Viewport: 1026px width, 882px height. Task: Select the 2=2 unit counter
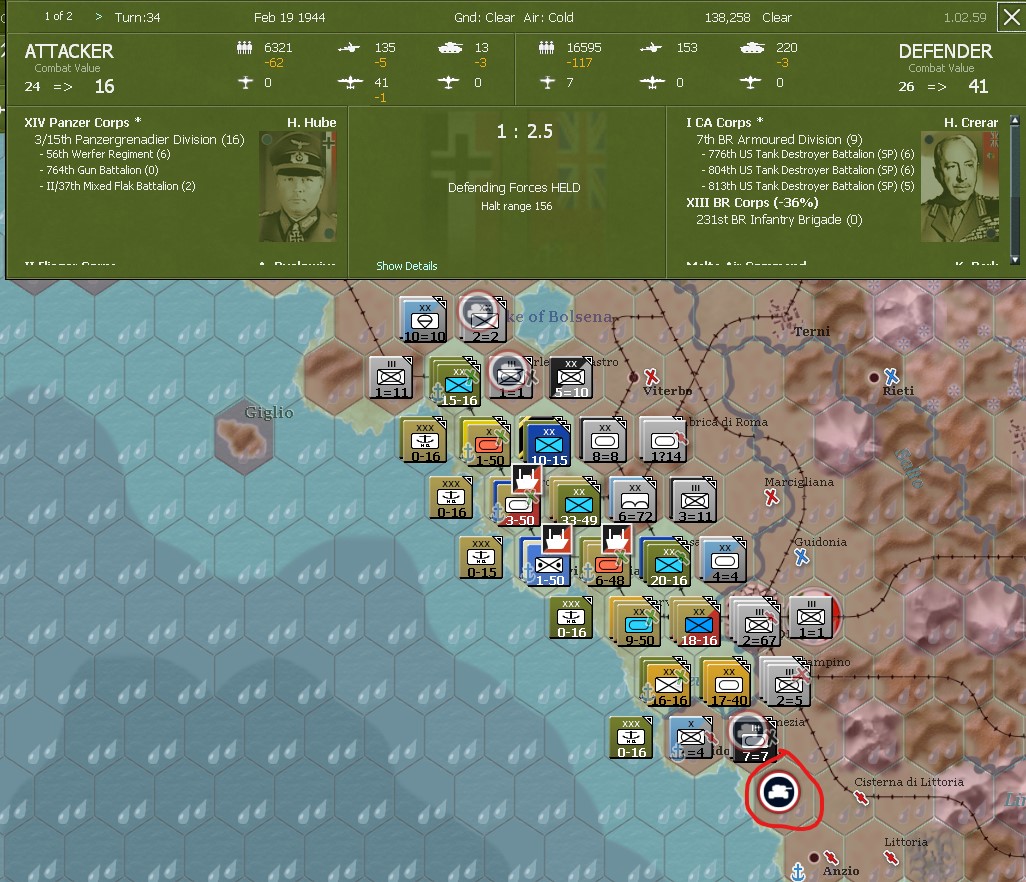tap(484, 321)
